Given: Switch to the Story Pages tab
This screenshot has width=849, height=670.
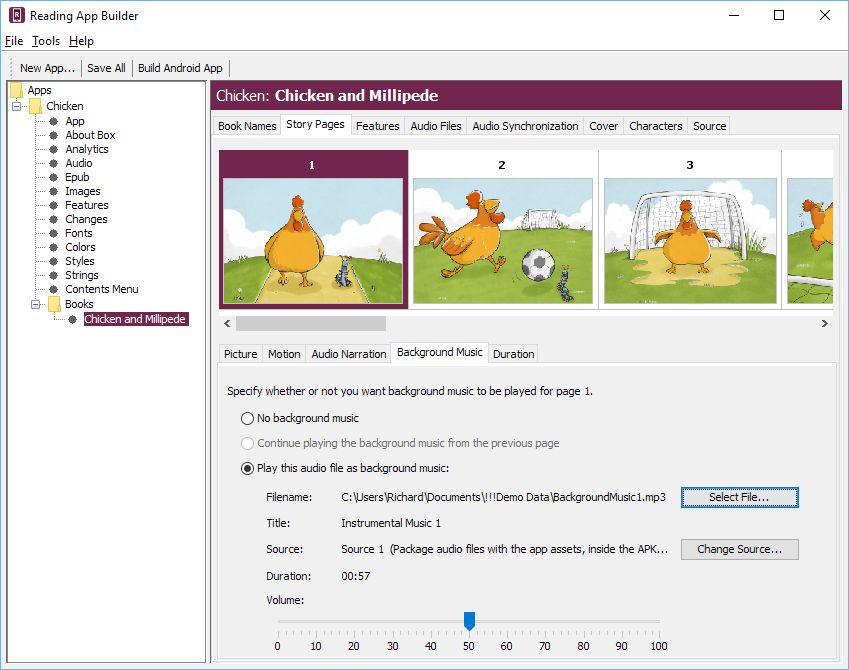Looking at the screenshot, I should [315, 124].
